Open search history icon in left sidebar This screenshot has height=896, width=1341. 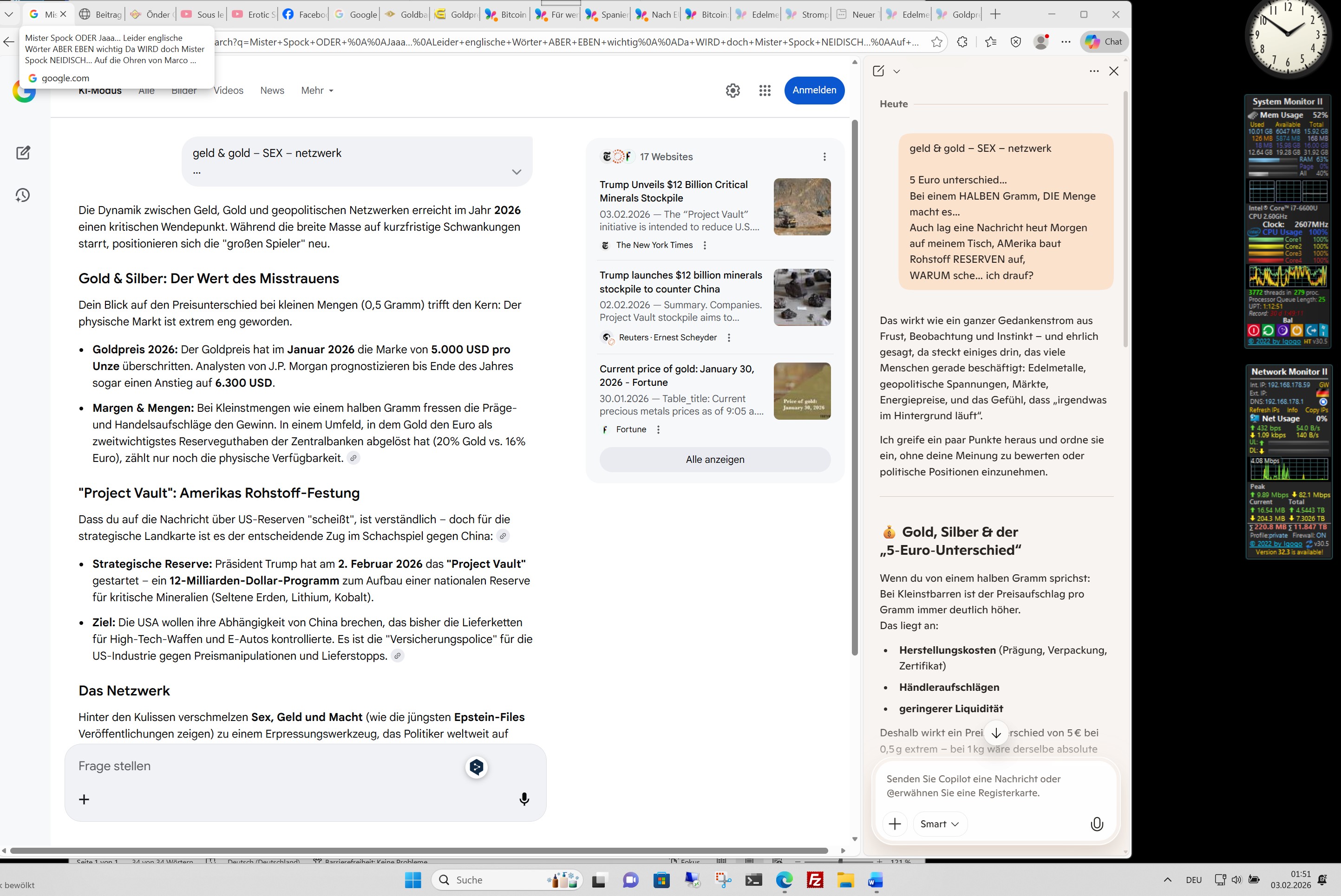(23, 195)
